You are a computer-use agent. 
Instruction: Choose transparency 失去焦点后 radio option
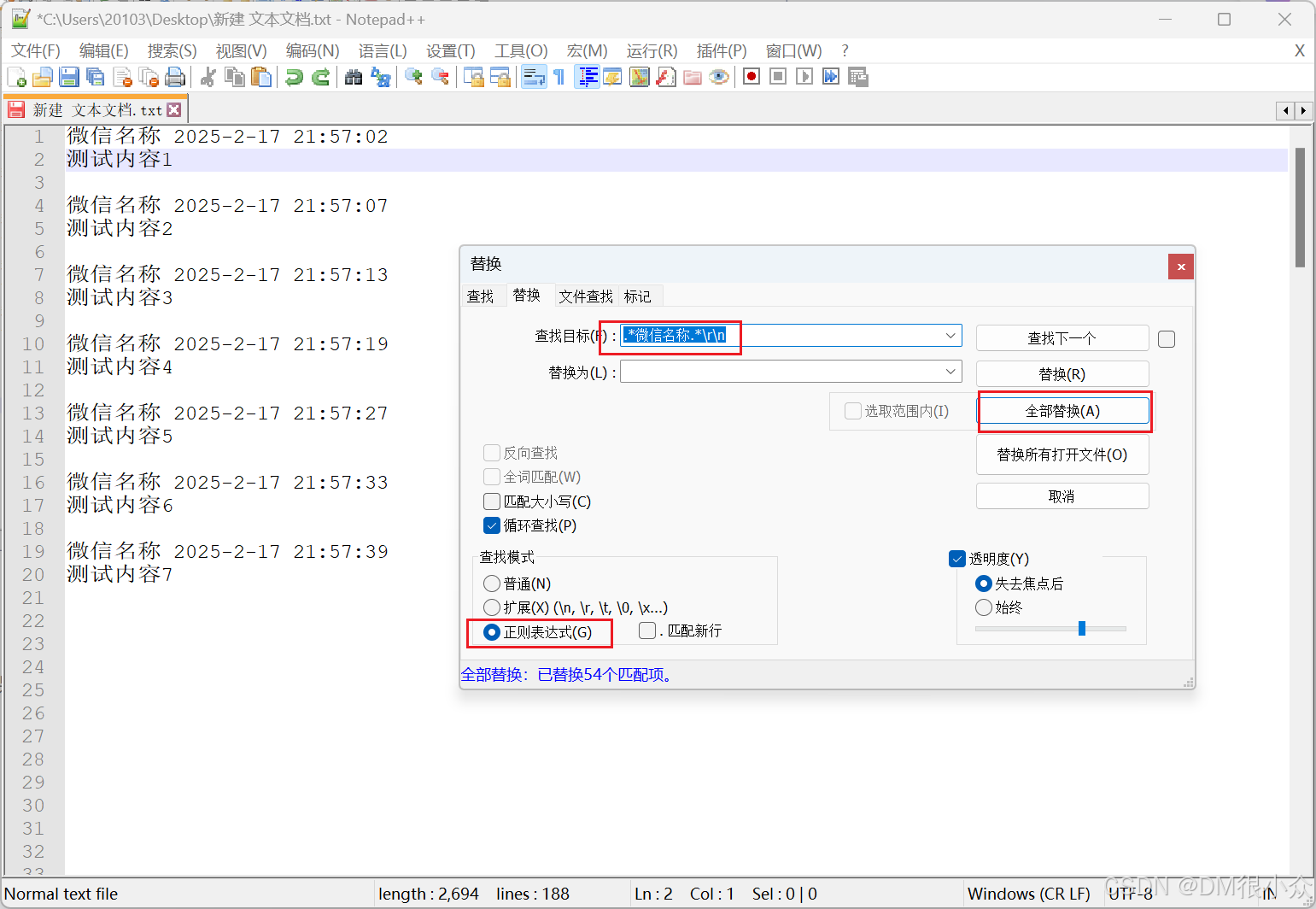point(984,584)
